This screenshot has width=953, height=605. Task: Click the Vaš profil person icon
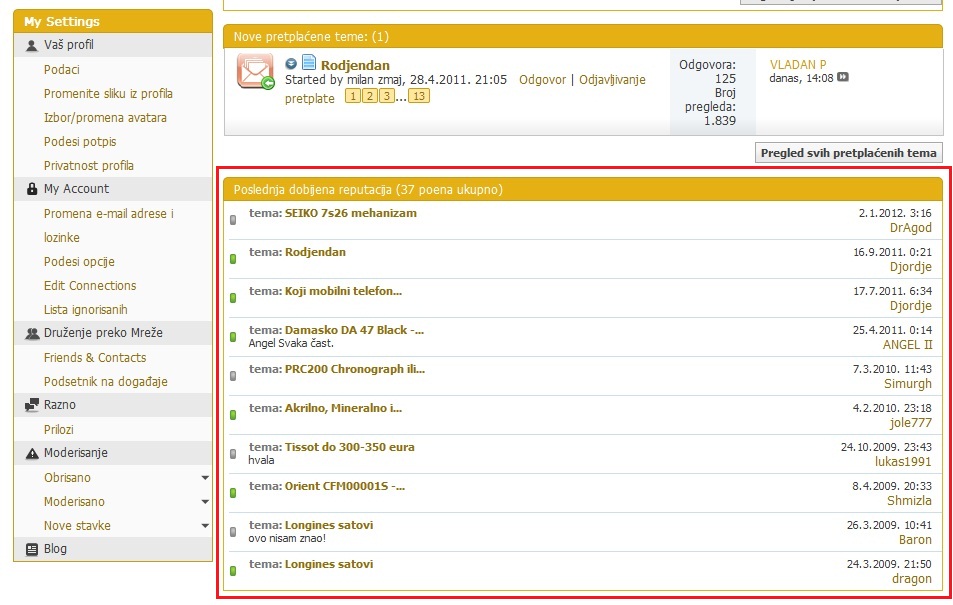(x=32, y=46)
